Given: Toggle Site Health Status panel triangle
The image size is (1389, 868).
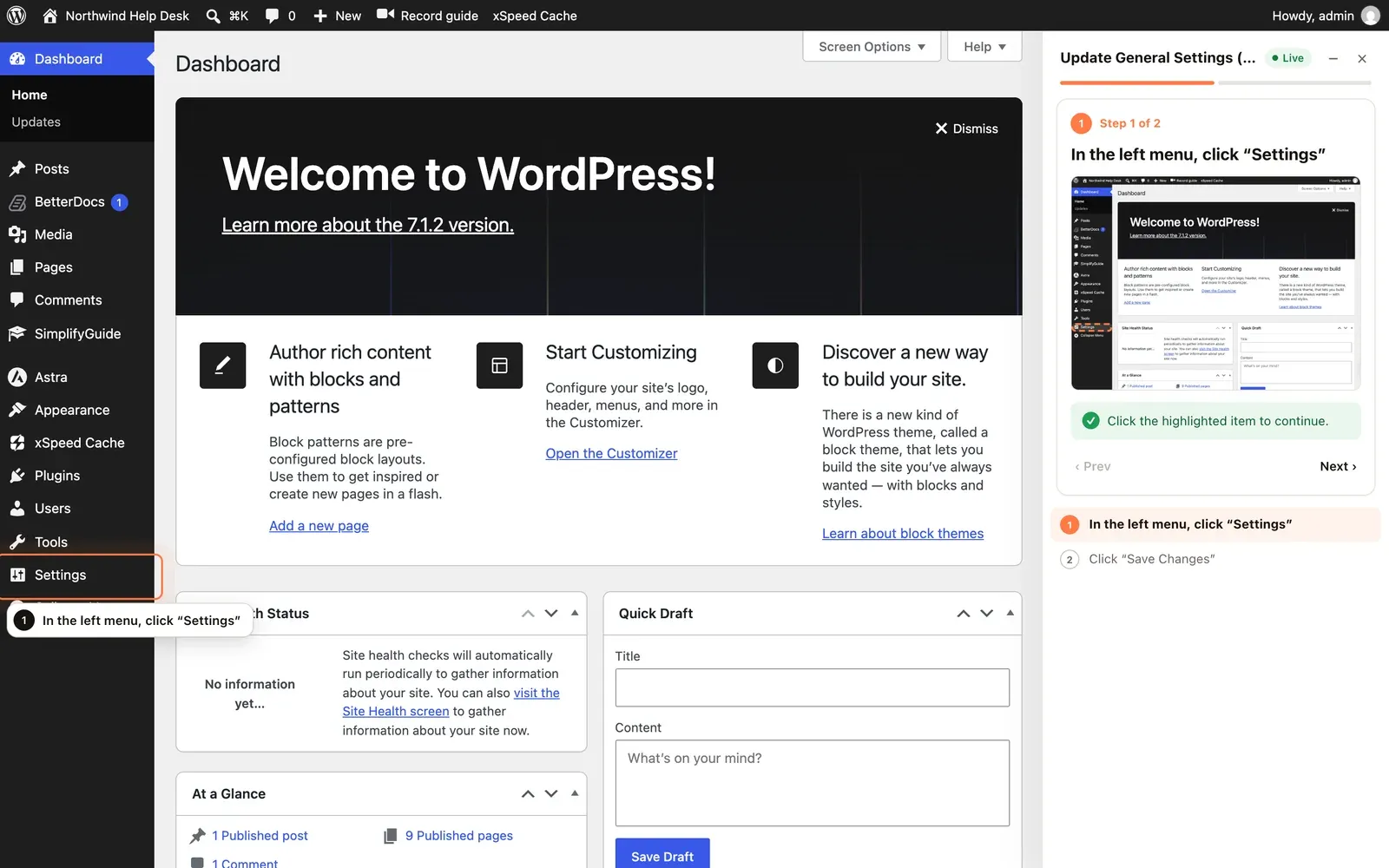Looking at the screenshot, I should click(575, 613).
